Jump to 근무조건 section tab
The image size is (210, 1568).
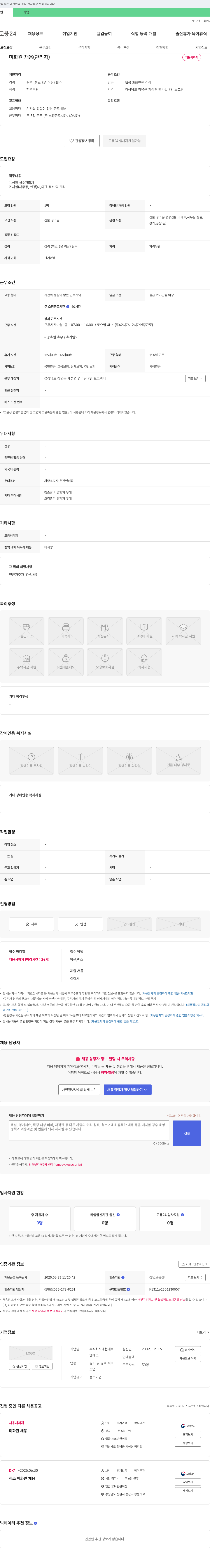click(45, 47)
